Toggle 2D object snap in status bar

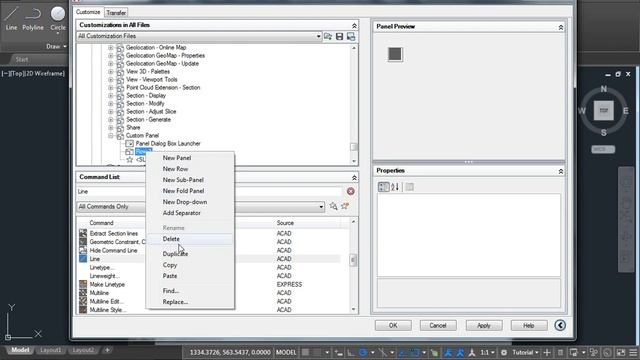click(415, 352)
